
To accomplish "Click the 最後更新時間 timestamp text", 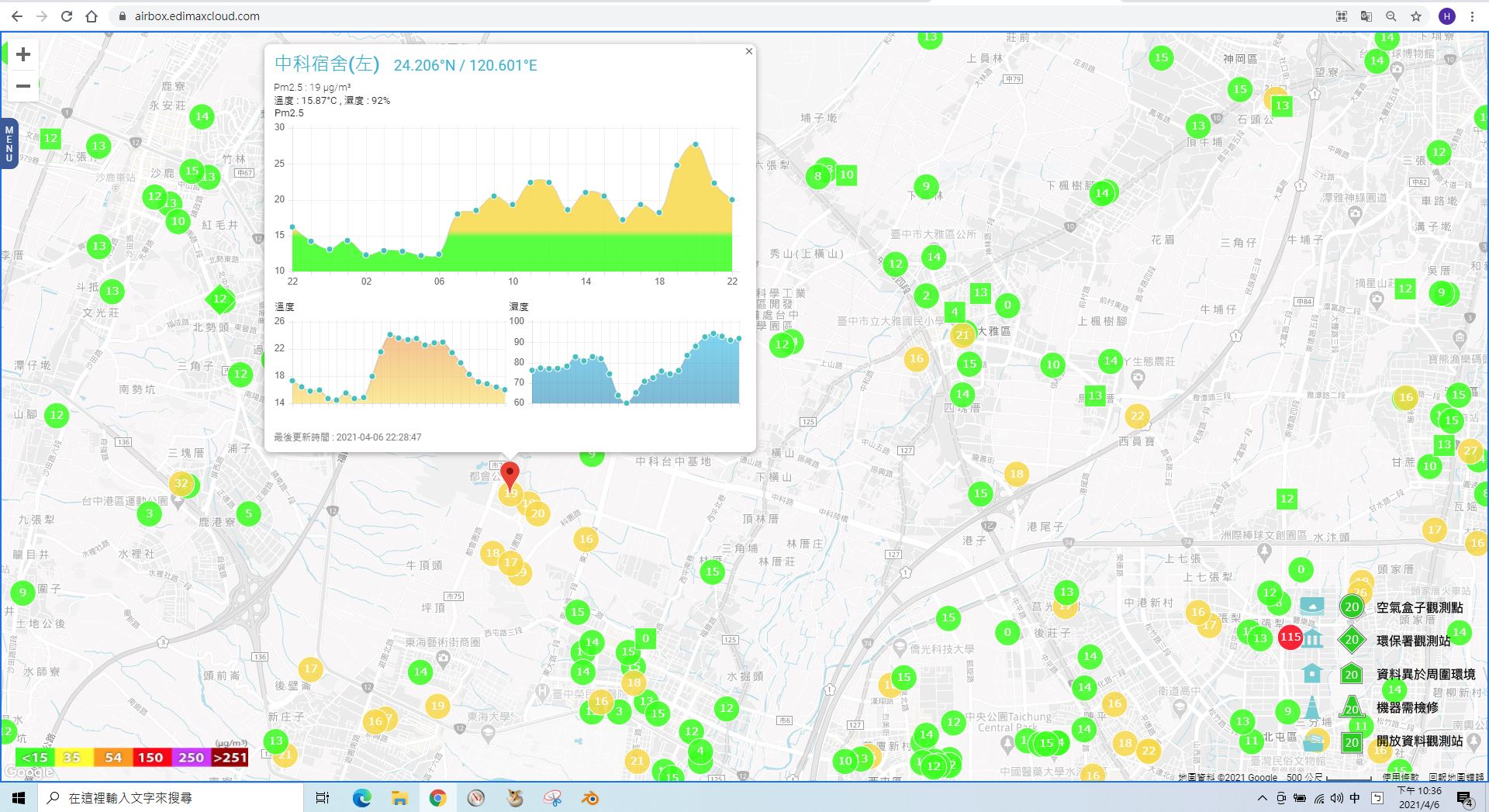I will [x=347, y=437].
